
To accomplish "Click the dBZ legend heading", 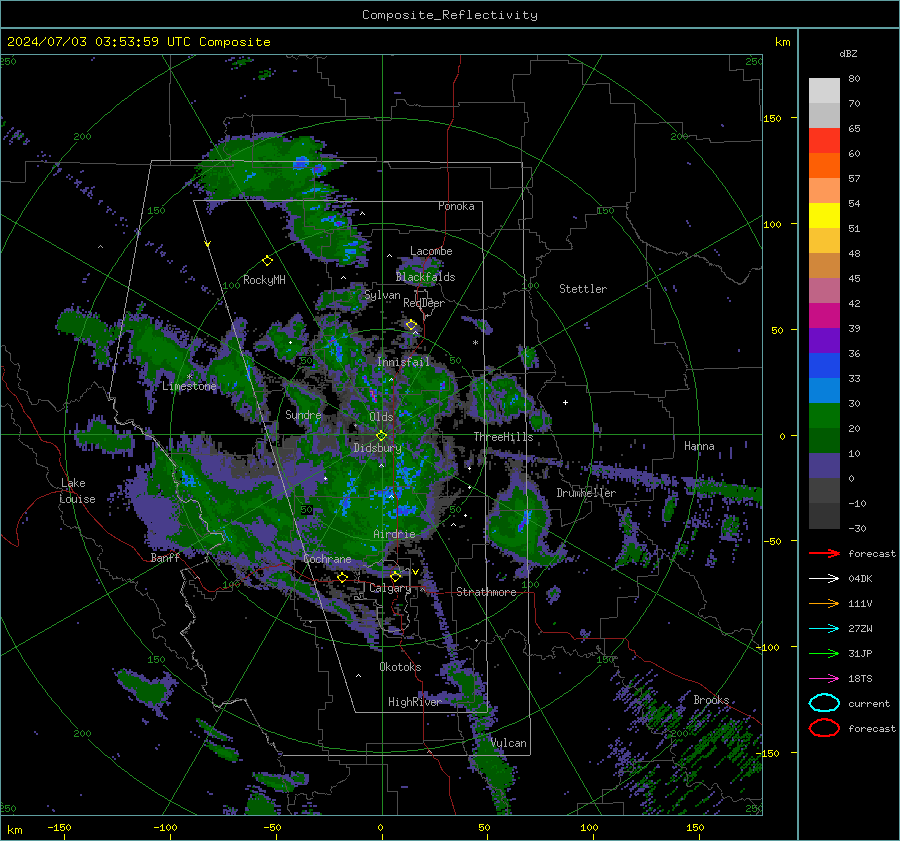I will click(x=848, y=54).
